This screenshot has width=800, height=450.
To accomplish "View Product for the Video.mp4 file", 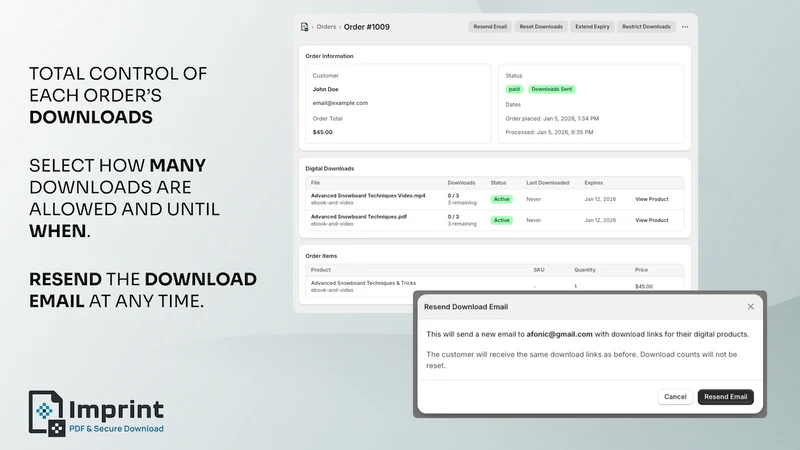I will point(652,199).
